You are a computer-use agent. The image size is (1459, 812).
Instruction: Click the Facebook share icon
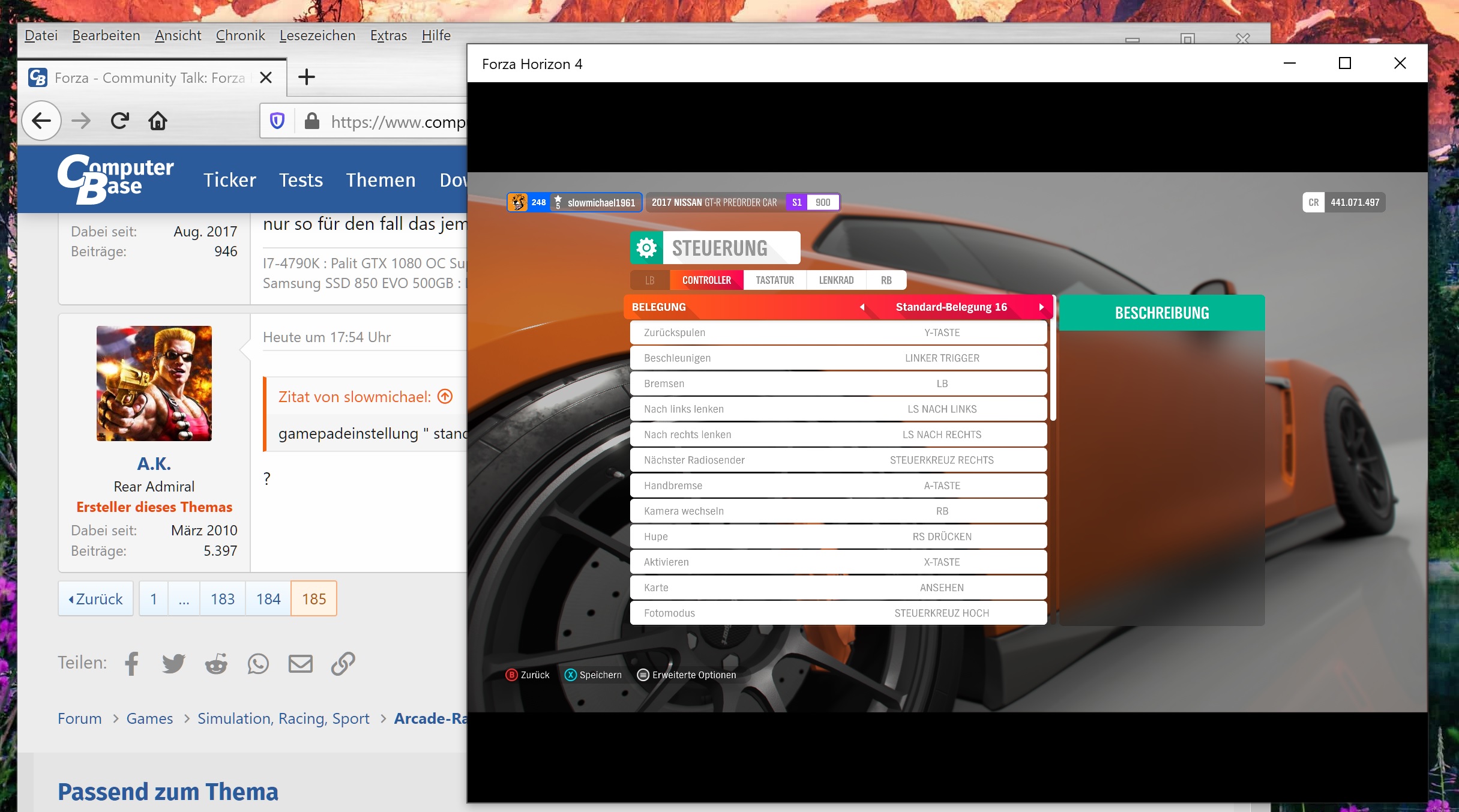(131, 663)
